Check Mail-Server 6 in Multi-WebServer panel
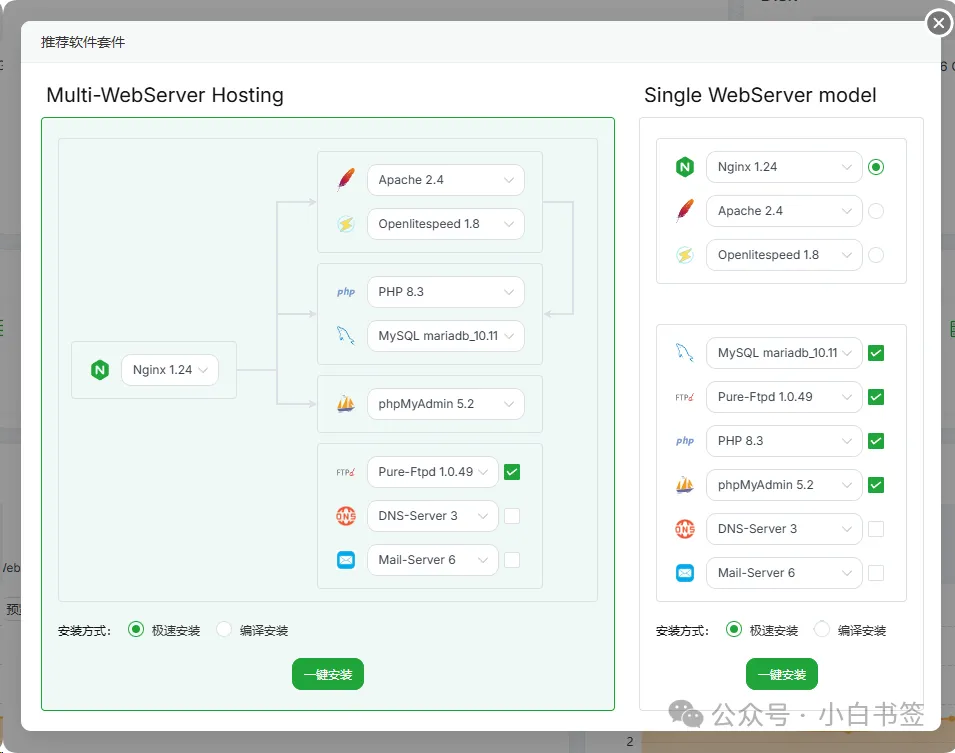Image resolution: width=955 pixels, height=753 pixels. click(x=512, y=560)
